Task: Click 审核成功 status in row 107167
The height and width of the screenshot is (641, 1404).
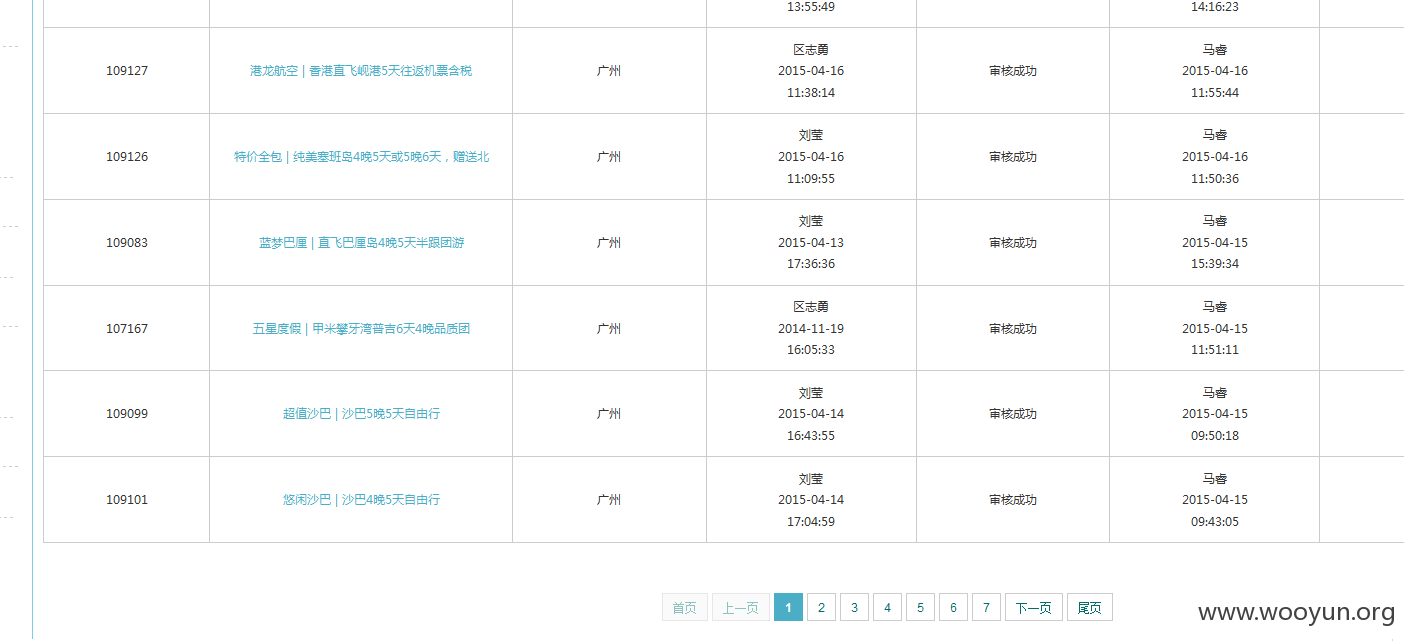Action: [x=1013, y=329]
